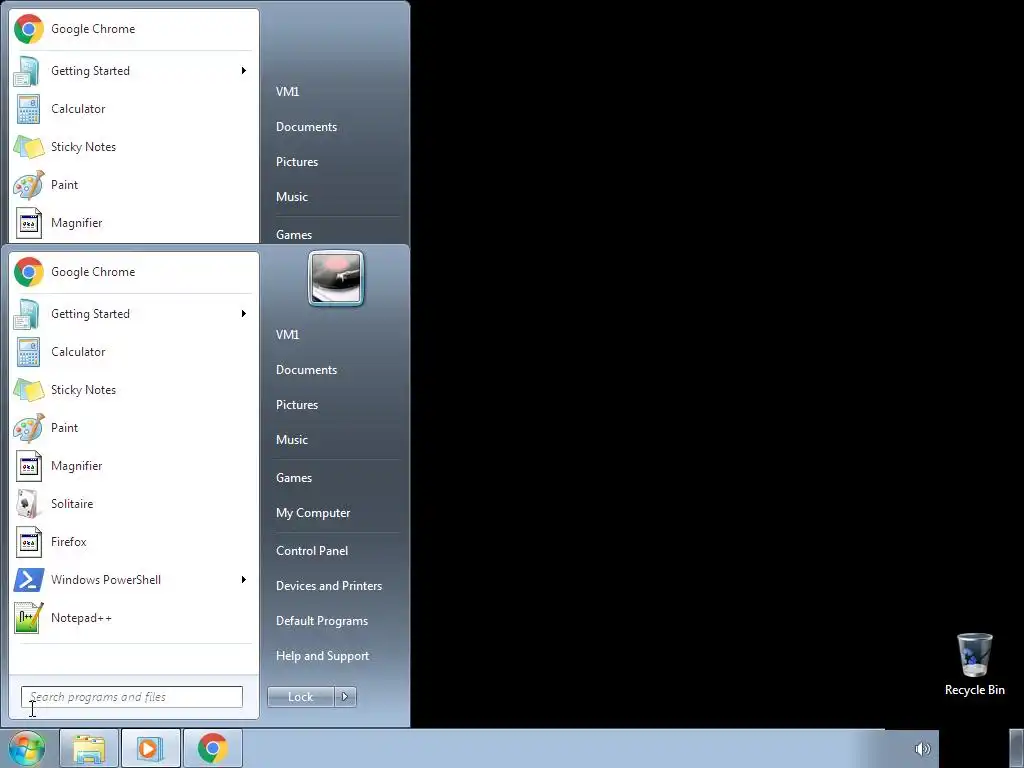Image resolution: width=1024 pixels, height=768 pixels.
Task: Open Music in the lower Start menu
Action: click(291, 440)
